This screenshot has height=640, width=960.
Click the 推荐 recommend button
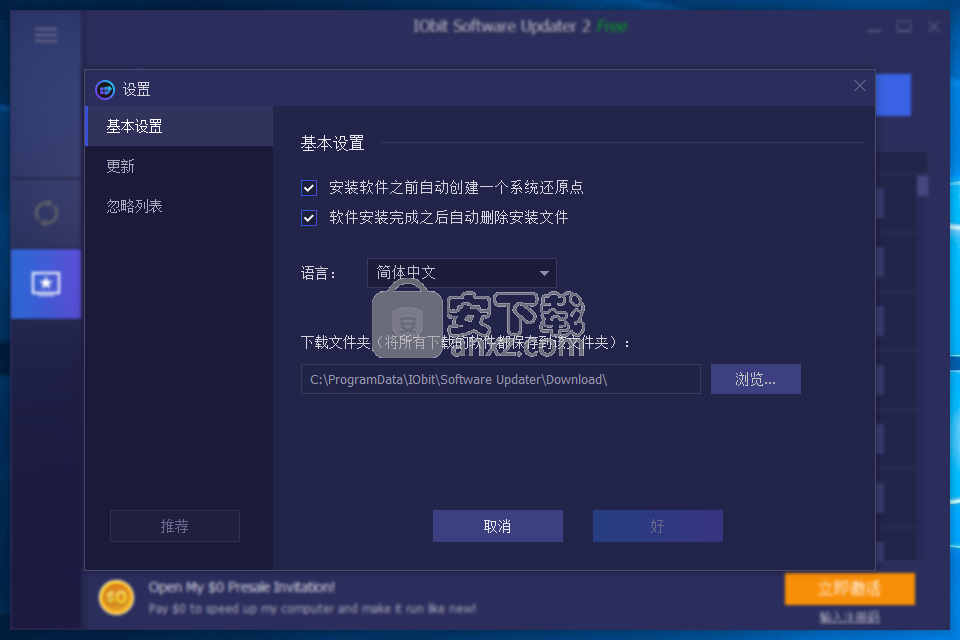click(x=174, y=526)
